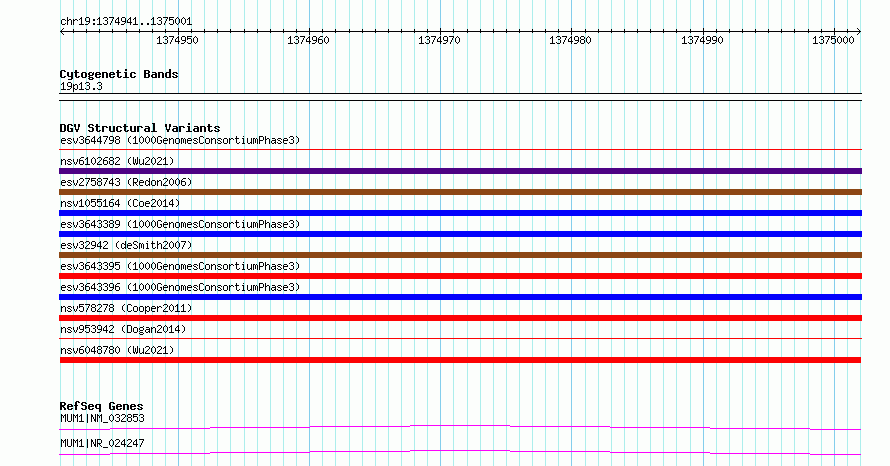
Task: Select the Cytogenetic Bands track title
Action: [119, 74]
